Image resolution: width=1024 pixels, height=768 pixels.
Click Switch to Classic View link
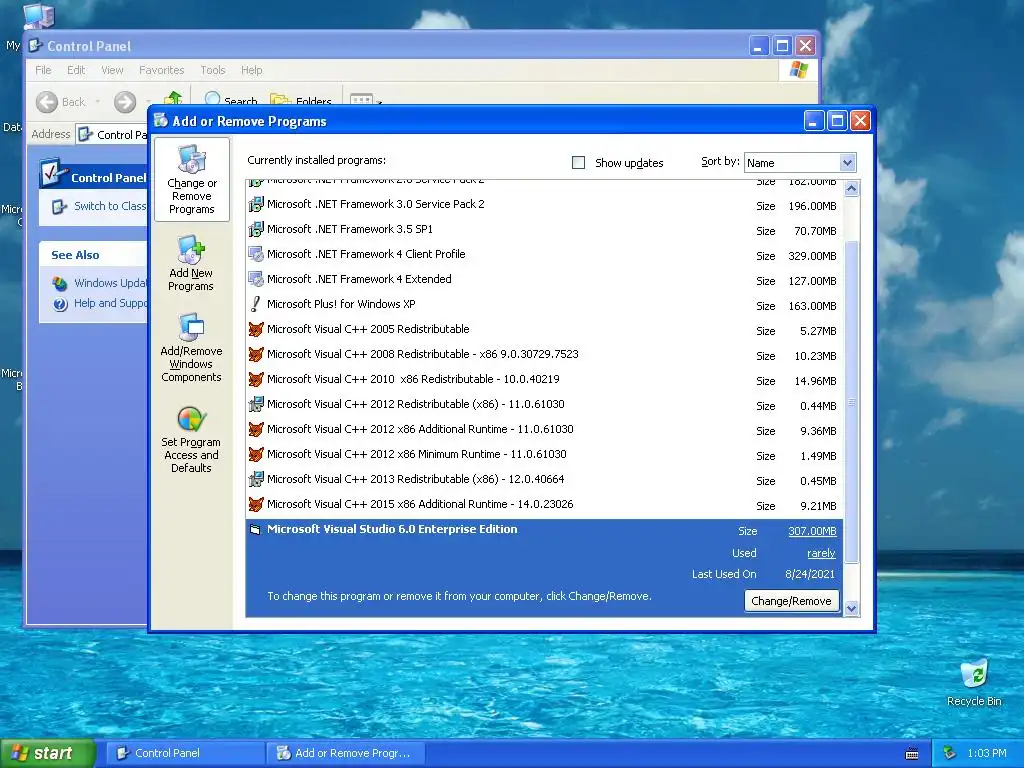click(110, 206)
